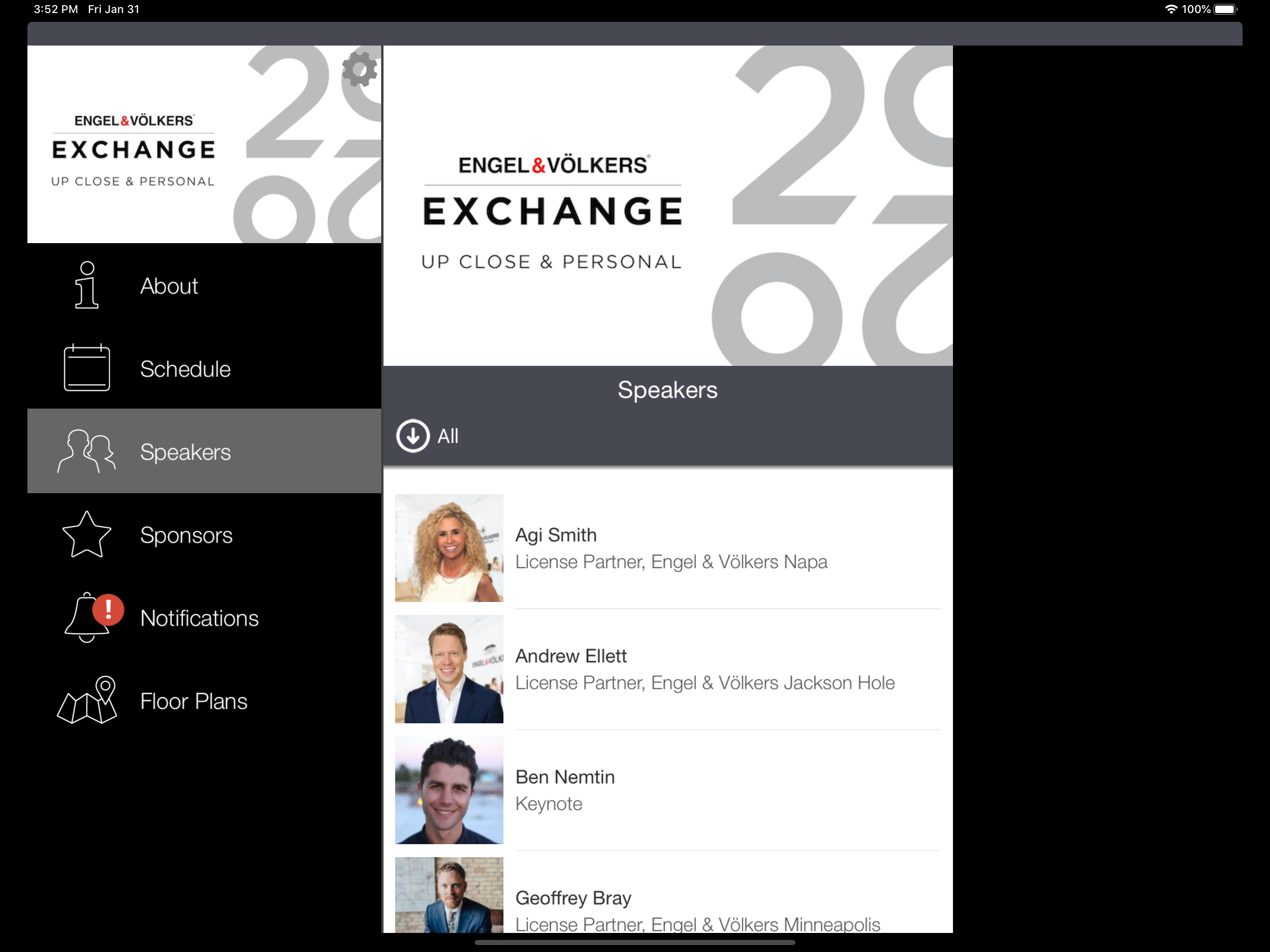Tap the 3:52 PM clock in status bar
Image resolution: width=1270 pixels, height=952 pixels.
click(56, 9)
